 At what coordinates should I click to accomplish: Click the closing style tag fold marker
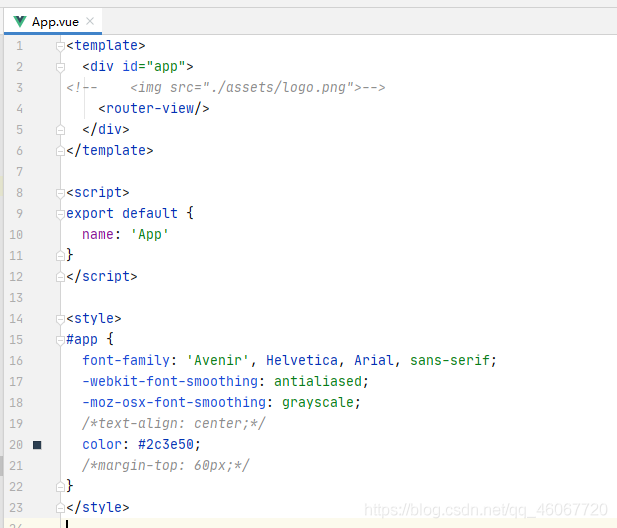coord(60,508)
